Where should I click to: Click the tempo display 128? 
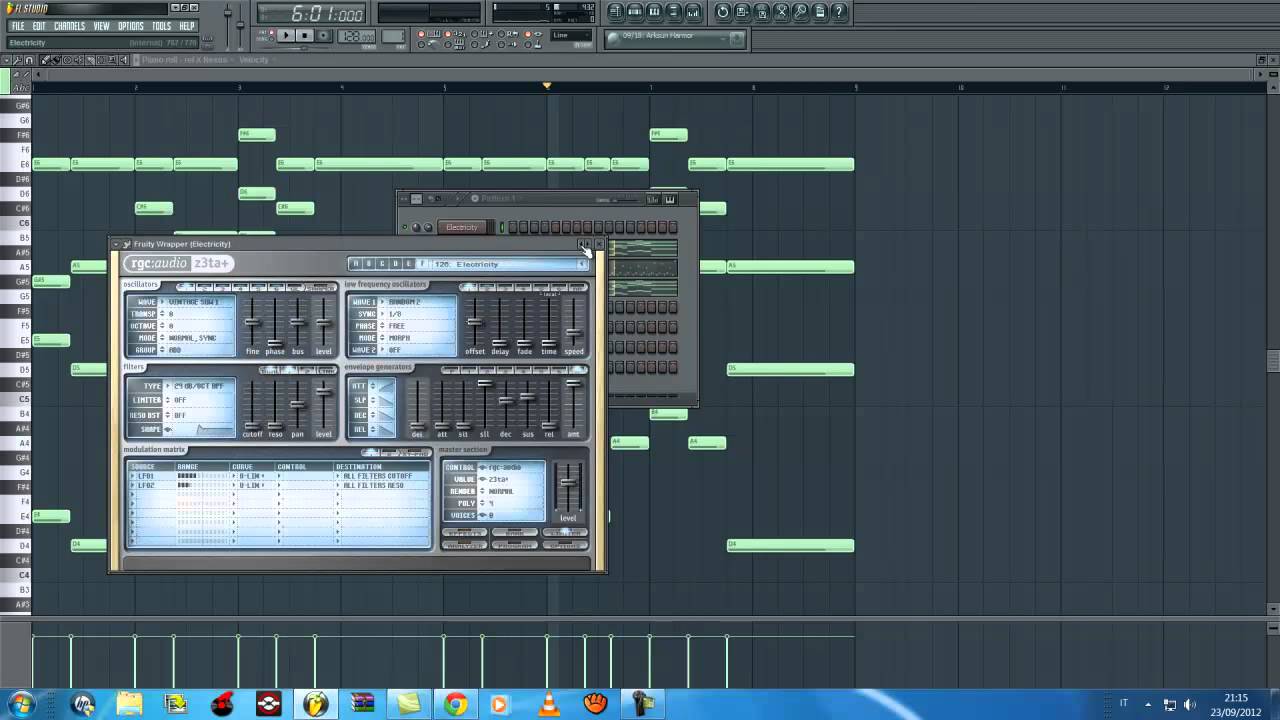(357, 36)
